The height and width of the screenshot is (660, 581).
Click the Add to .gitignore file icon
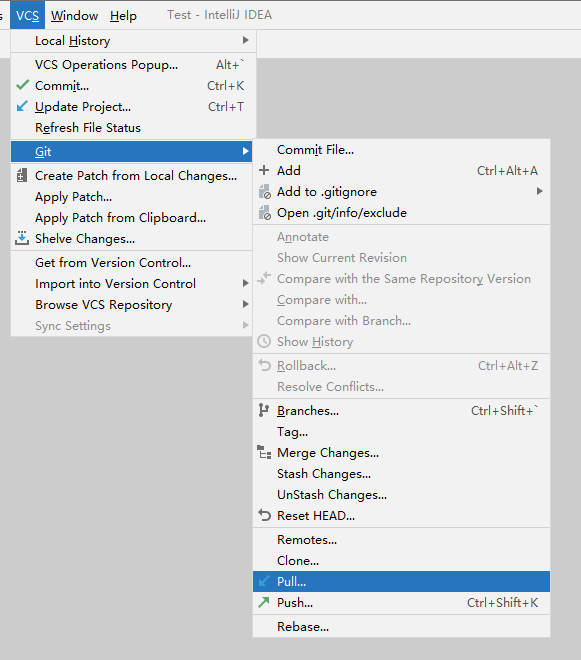click(x=264, y=192)
